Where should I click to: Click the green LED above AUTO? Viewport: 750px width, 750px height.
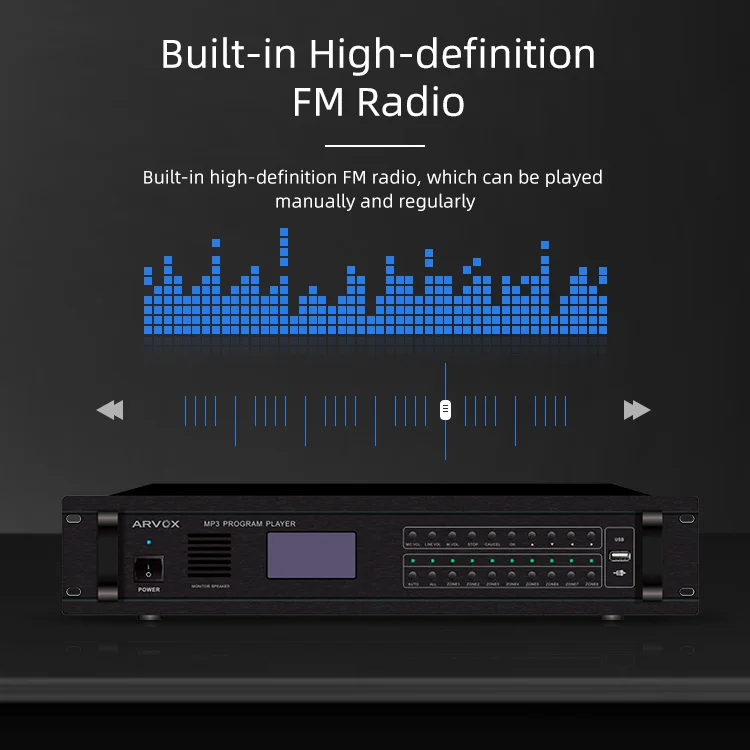tap(413, 560)
